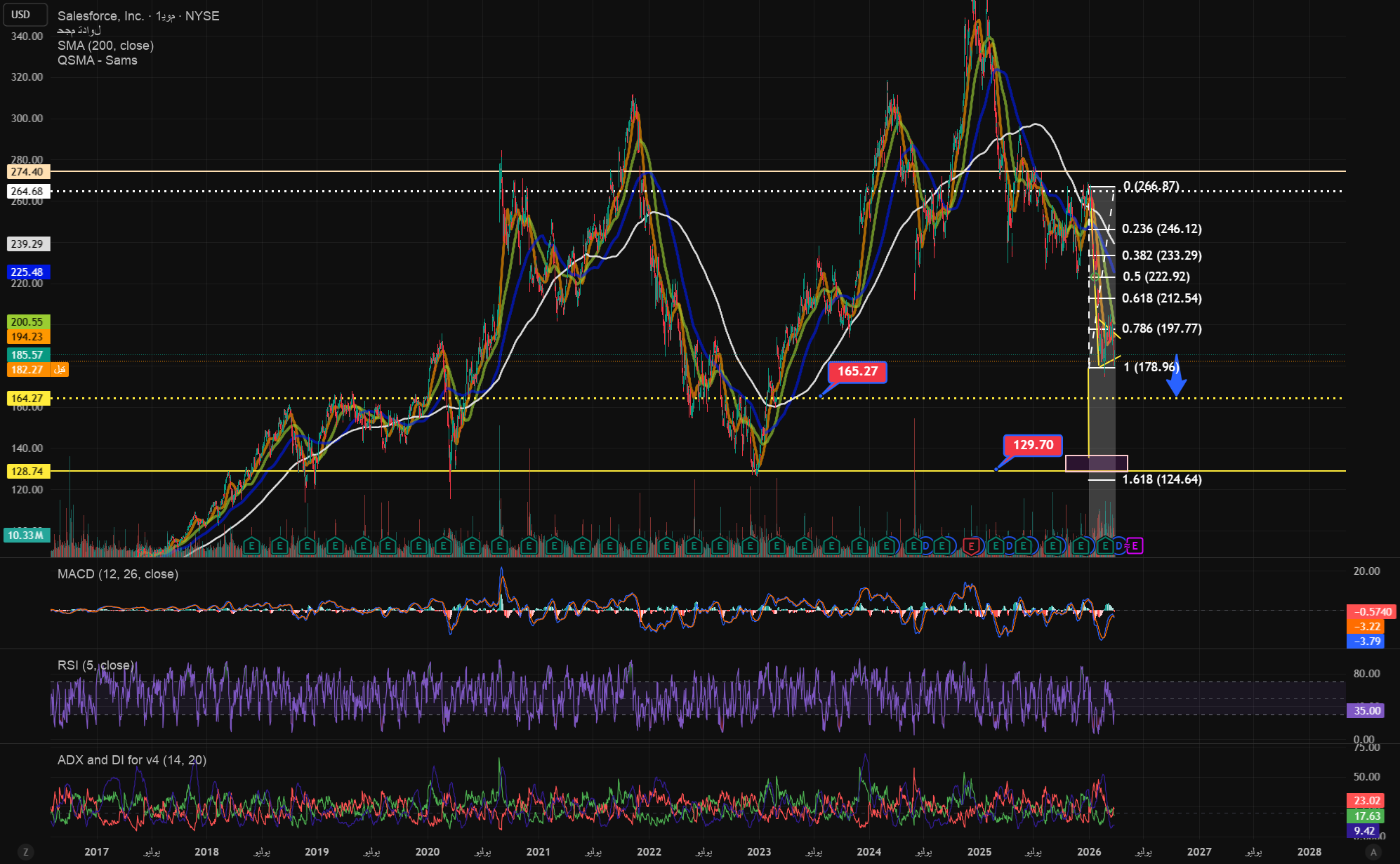This screenshot has width=1400, height=864.
Task: Open the MACD (12, 26, close) legend options
Action: pos(117,574)
